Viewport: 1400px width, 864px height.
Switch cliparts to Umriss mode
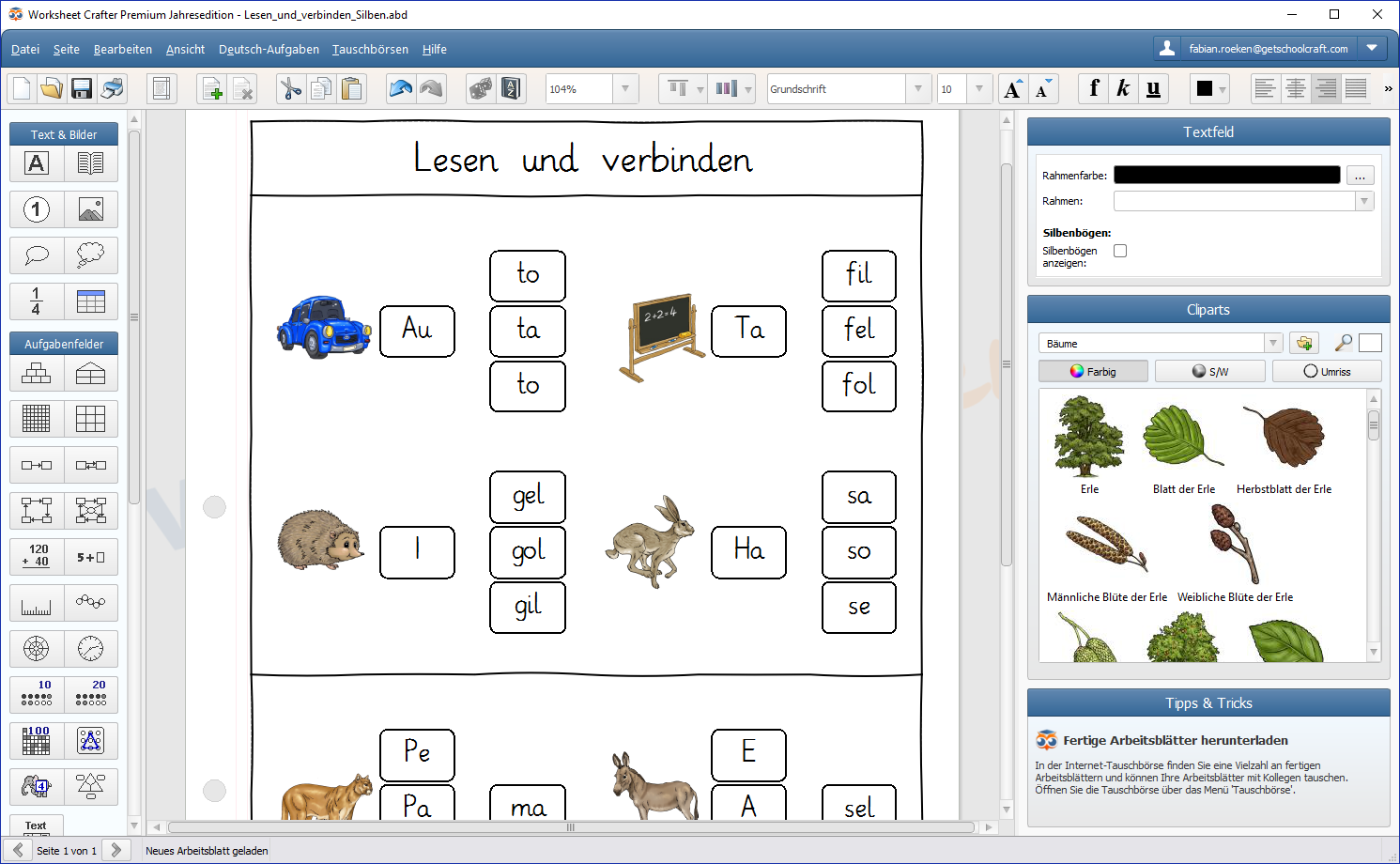coord(1327,371)
